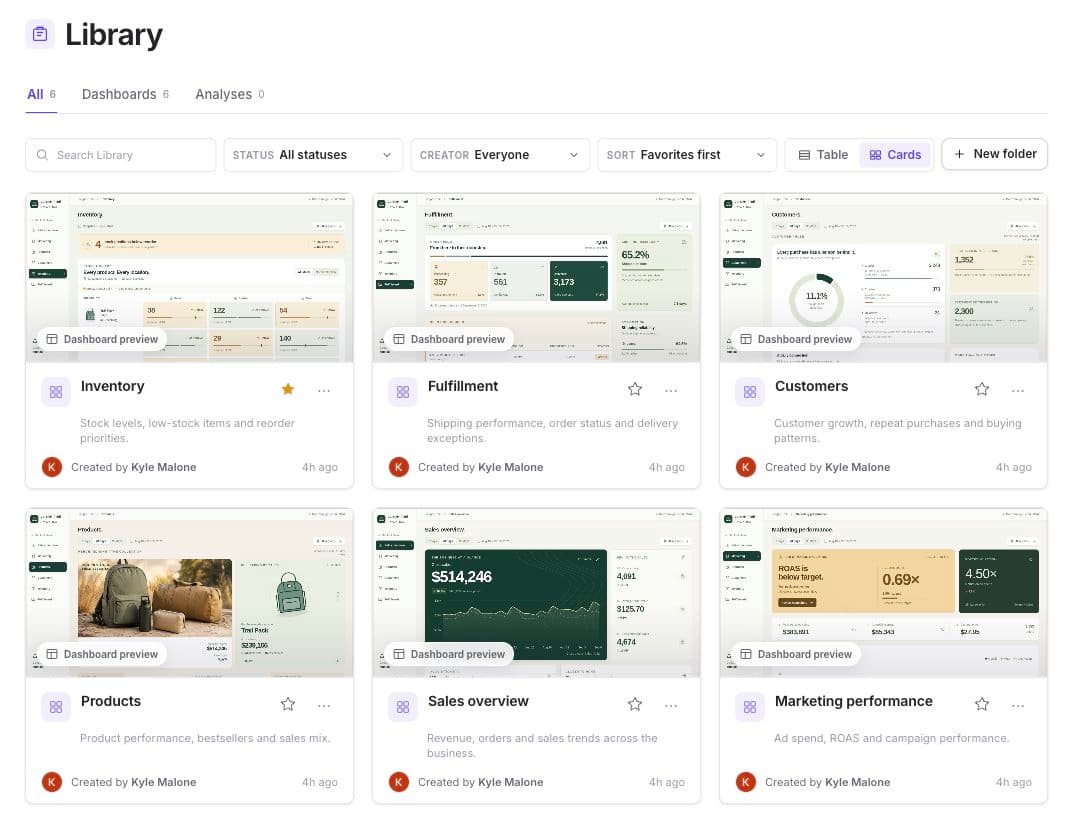Click Kyle Malone's avatar on the Products card
Screen dimensions: 1080x828
52,782
